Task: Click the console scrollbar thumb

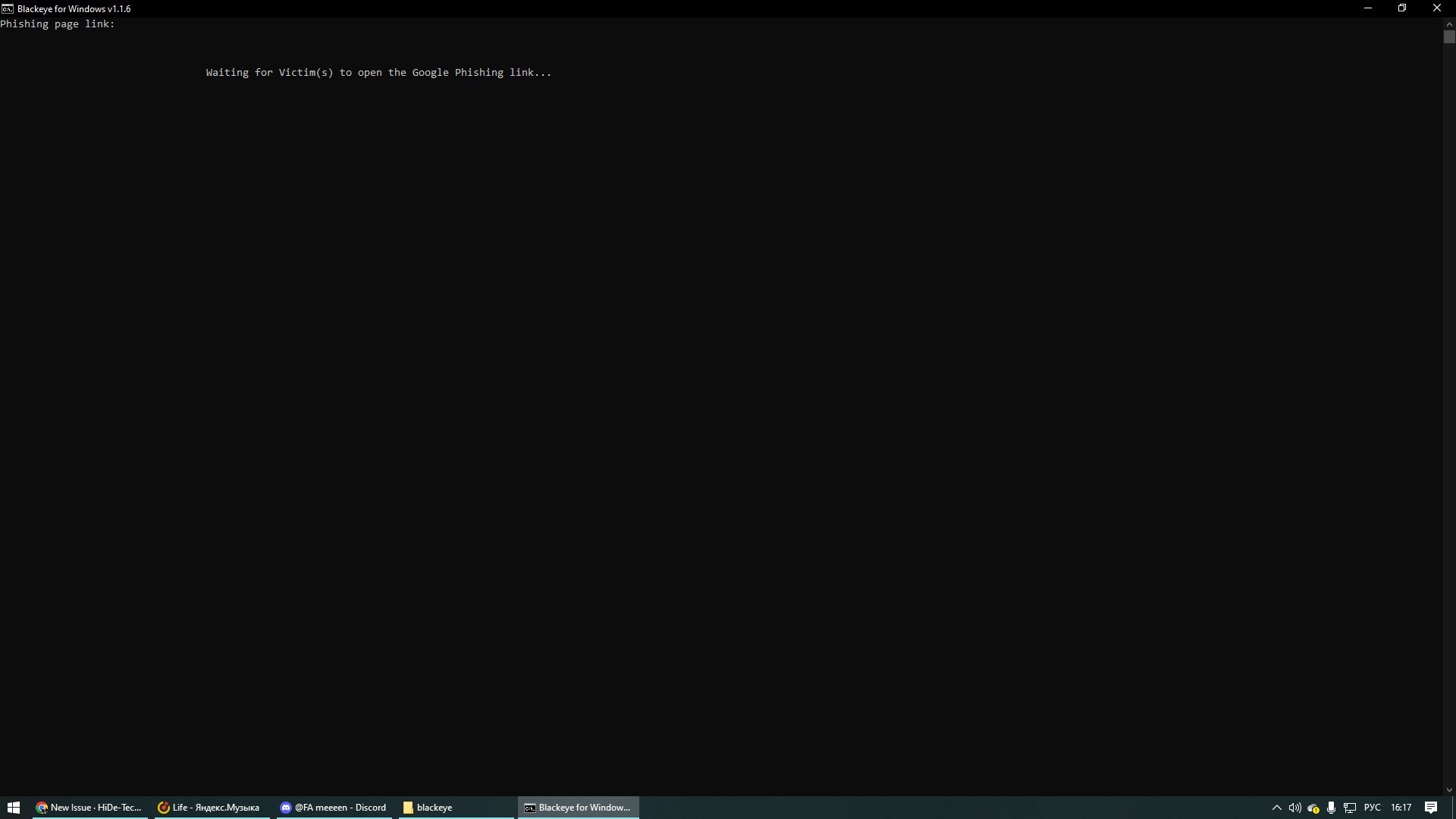Action: tap(1449, 37)
